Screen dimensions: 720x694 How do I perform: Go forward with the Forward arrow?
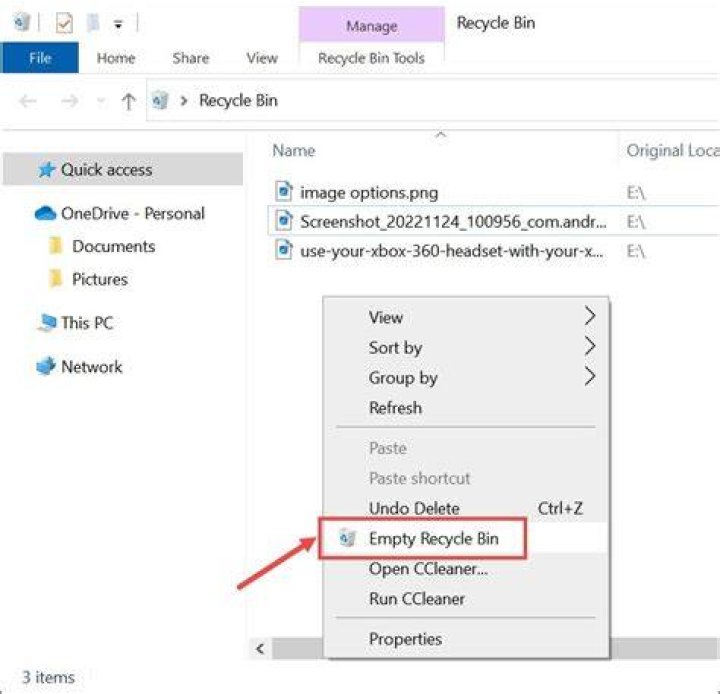coord(69,101)
